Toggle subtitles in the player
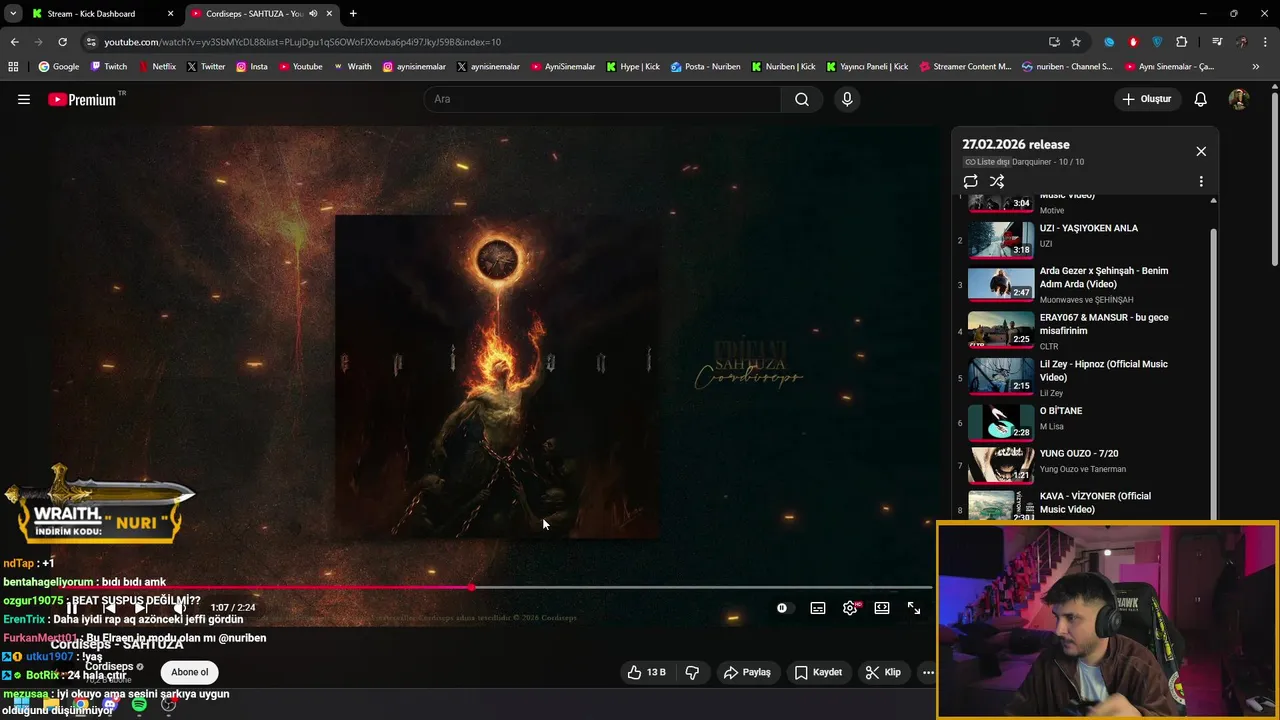 pyautogui.click(x=818, y=608)
